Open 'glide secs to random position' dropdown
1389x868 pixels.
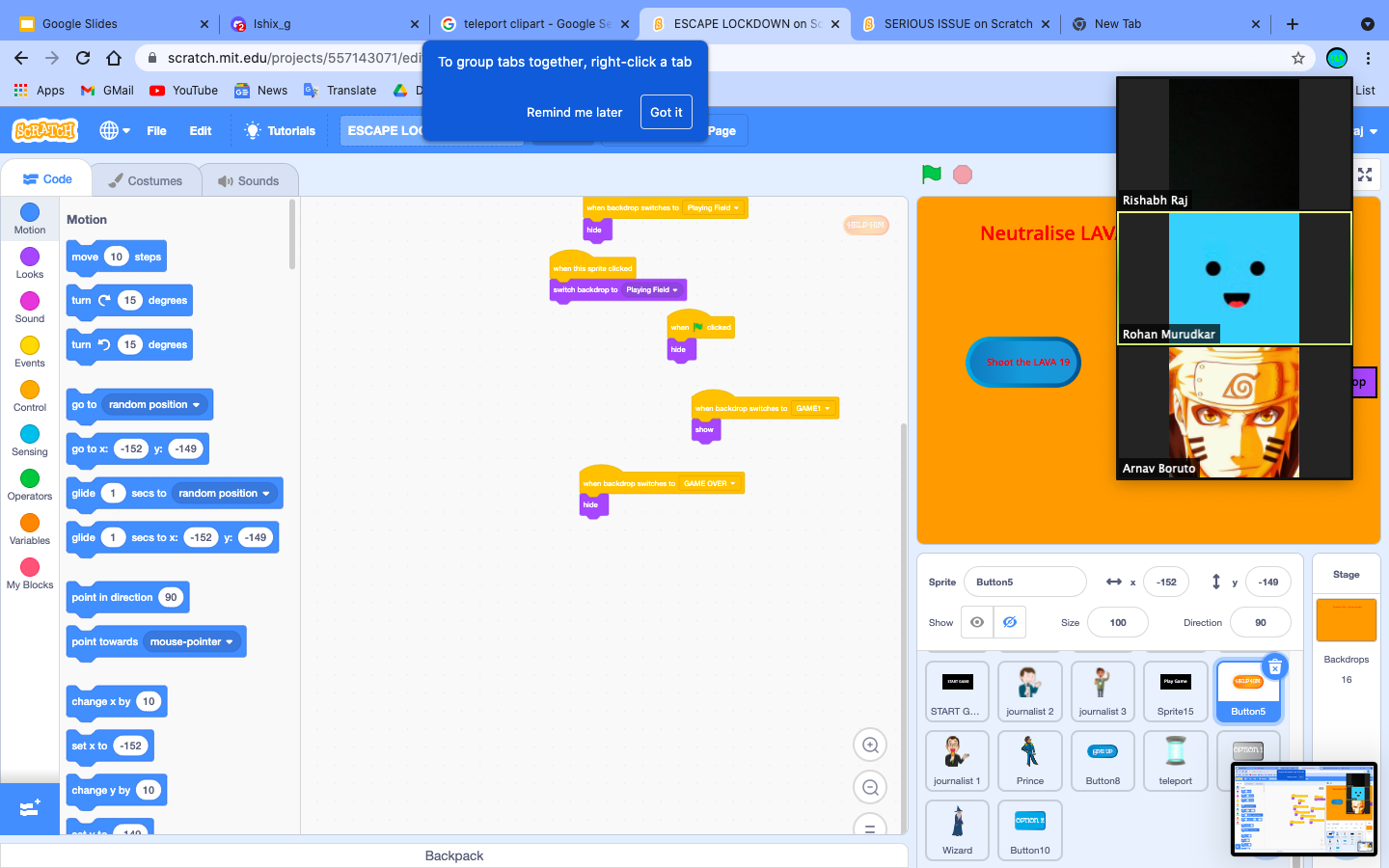[224, 493]
